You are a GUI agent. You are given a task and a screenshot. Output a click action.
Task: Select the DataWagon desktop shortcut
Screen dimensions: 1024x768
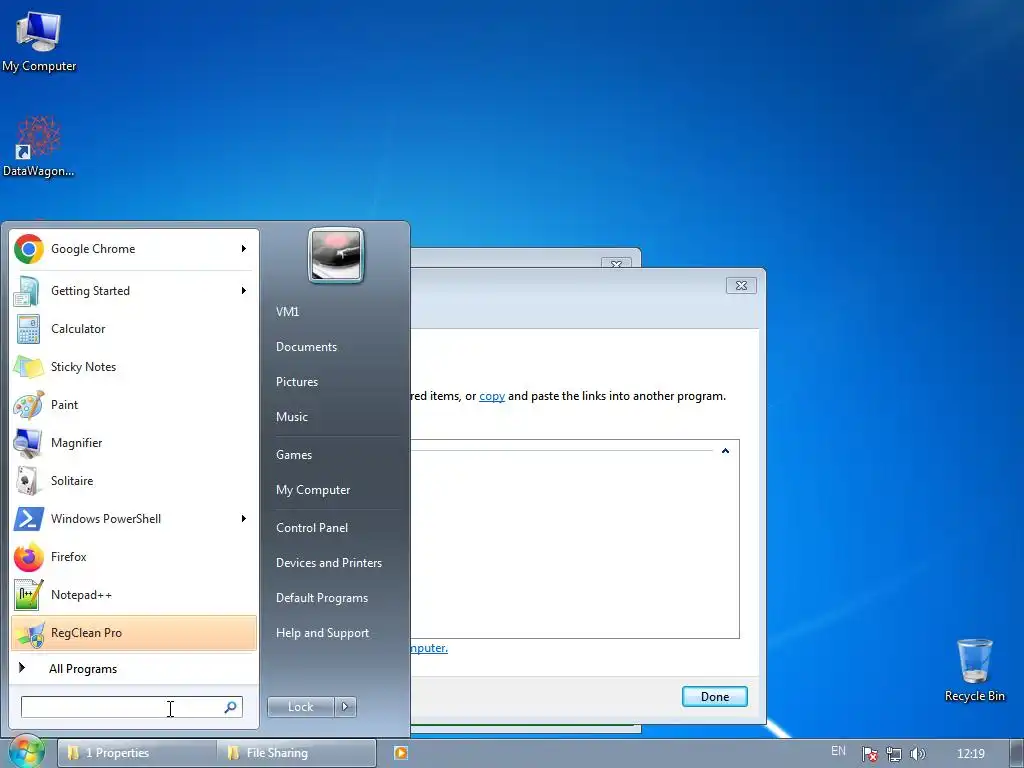[x=39, y=146]
